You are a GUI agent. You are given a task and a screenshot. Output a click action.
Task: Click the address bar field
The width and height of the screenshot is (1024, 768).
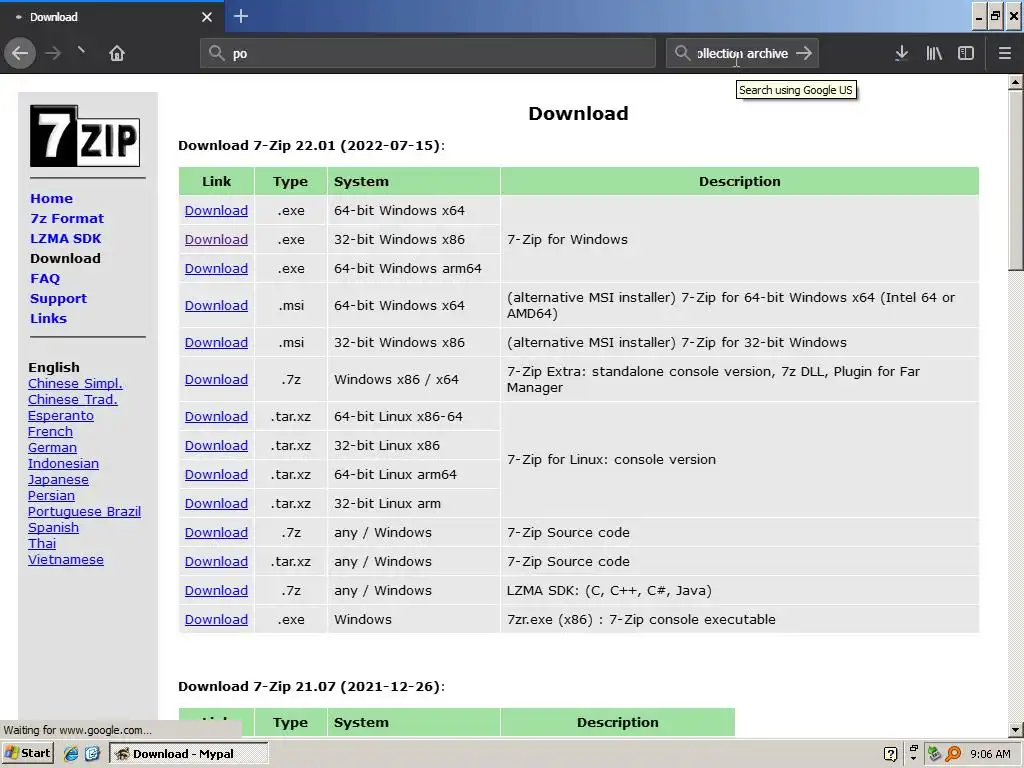(428, 53)
